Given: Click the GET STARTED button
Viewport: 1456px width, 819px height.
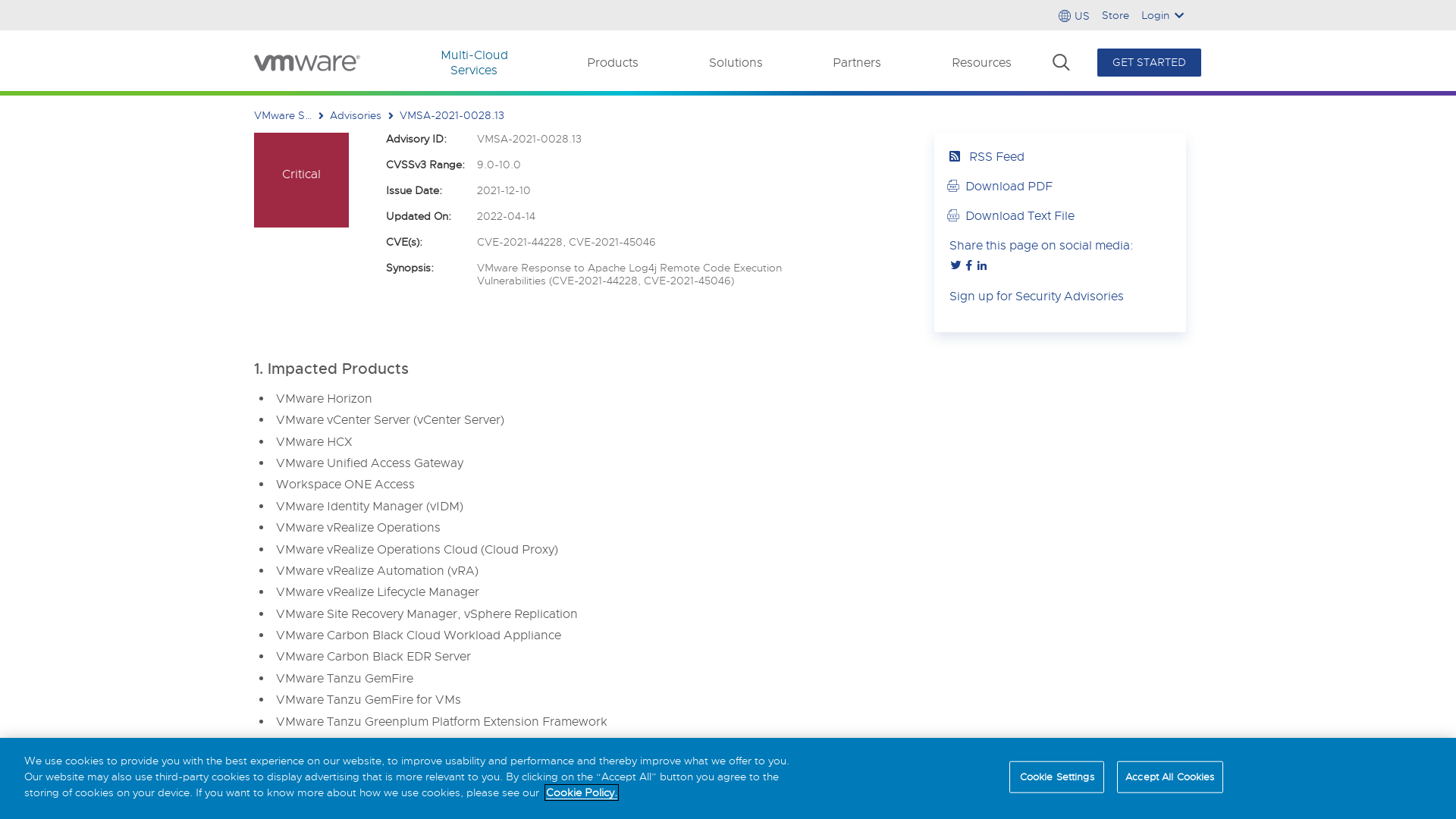Looking at the screenshot, I should 1149,62.
